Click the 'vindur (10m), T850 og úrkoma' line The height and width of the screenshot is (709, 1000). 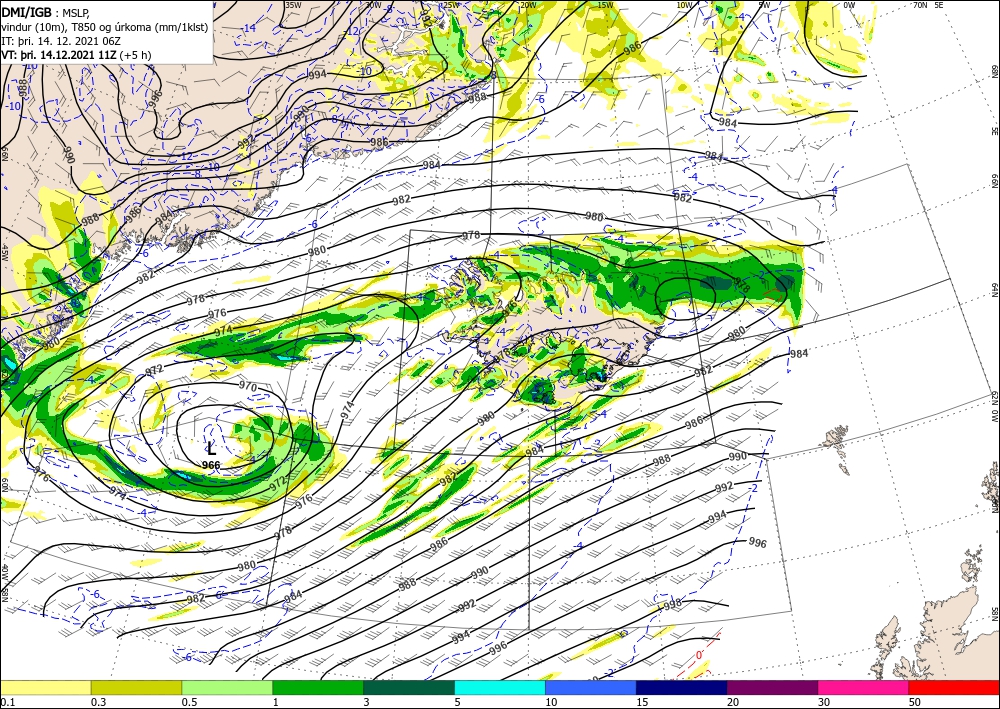104,27
